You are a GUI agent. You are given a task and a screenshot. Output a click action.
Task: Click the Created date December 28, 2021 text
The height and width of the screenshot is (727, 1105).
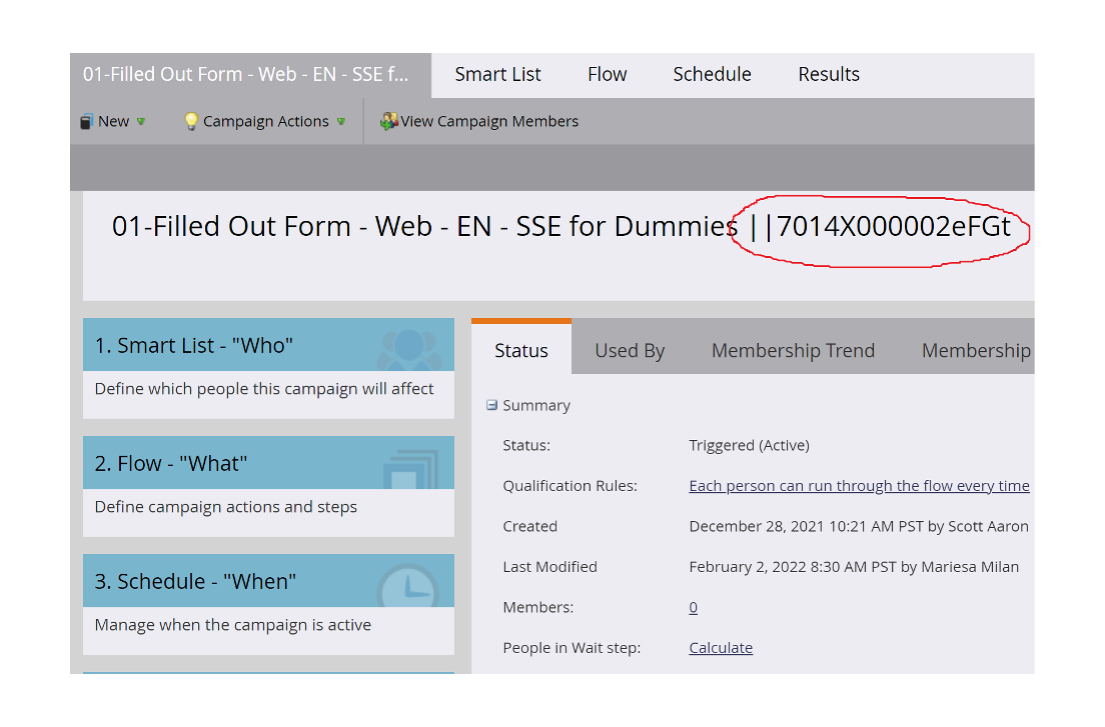(x=859, y=527)
